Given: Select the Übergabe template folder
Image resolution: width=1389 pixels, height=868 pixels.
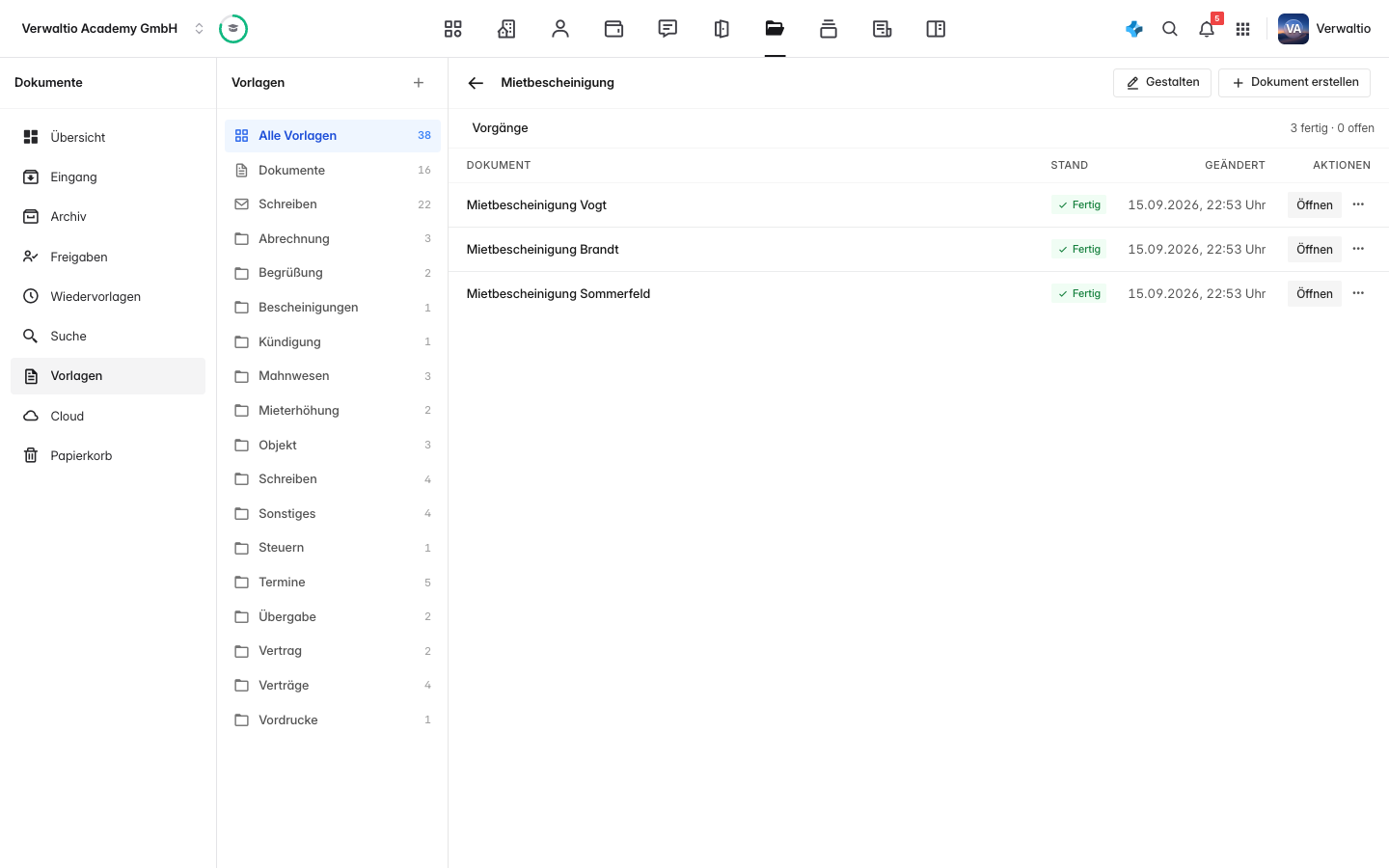Looking at the screenshot, I should point(333,617).
